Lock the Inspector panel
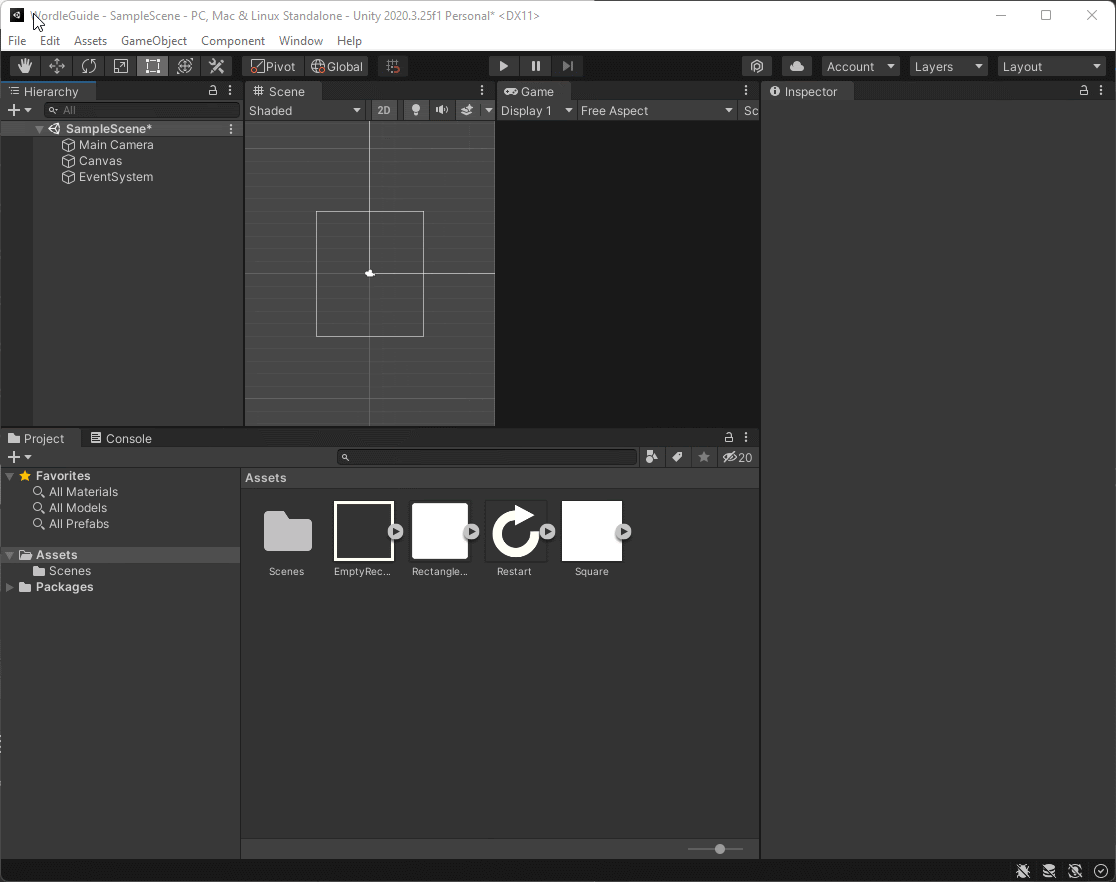The width and height of the screenshot is (1116, 882). point(1084,90)
